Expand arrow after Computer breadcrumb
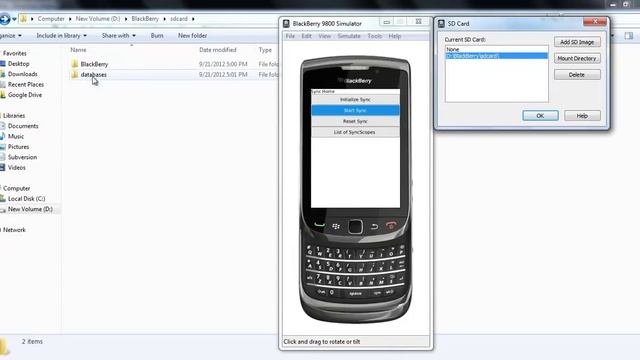 pos(70,19)
